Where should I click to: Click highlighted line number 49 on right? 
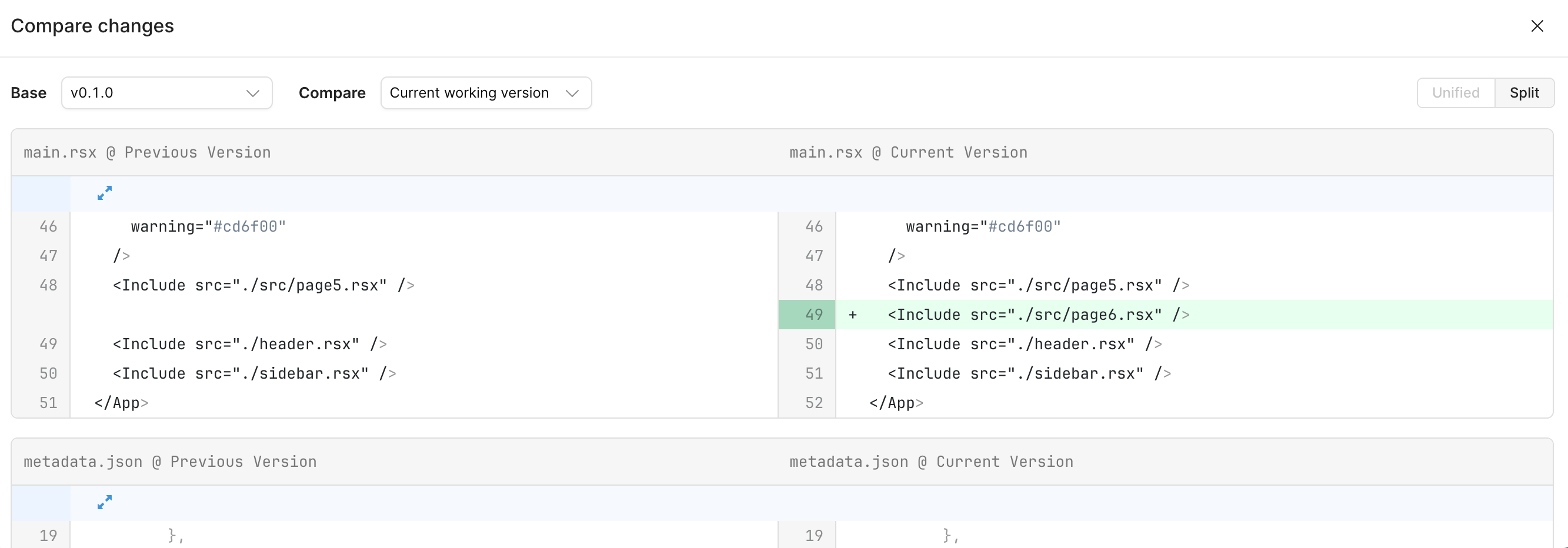pyautogui.click(x=813, y=315)
